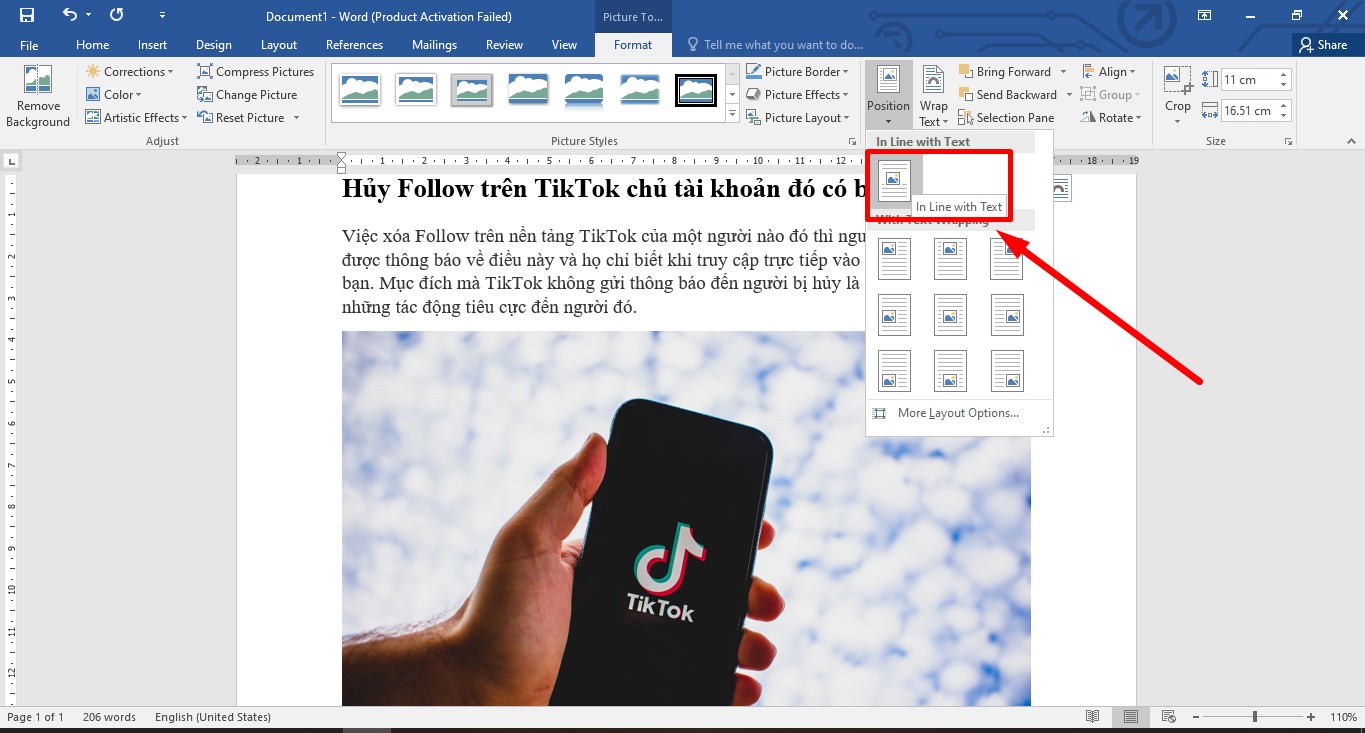
Task: Open the Picture Effects dropdown
Action: (798, 95)
